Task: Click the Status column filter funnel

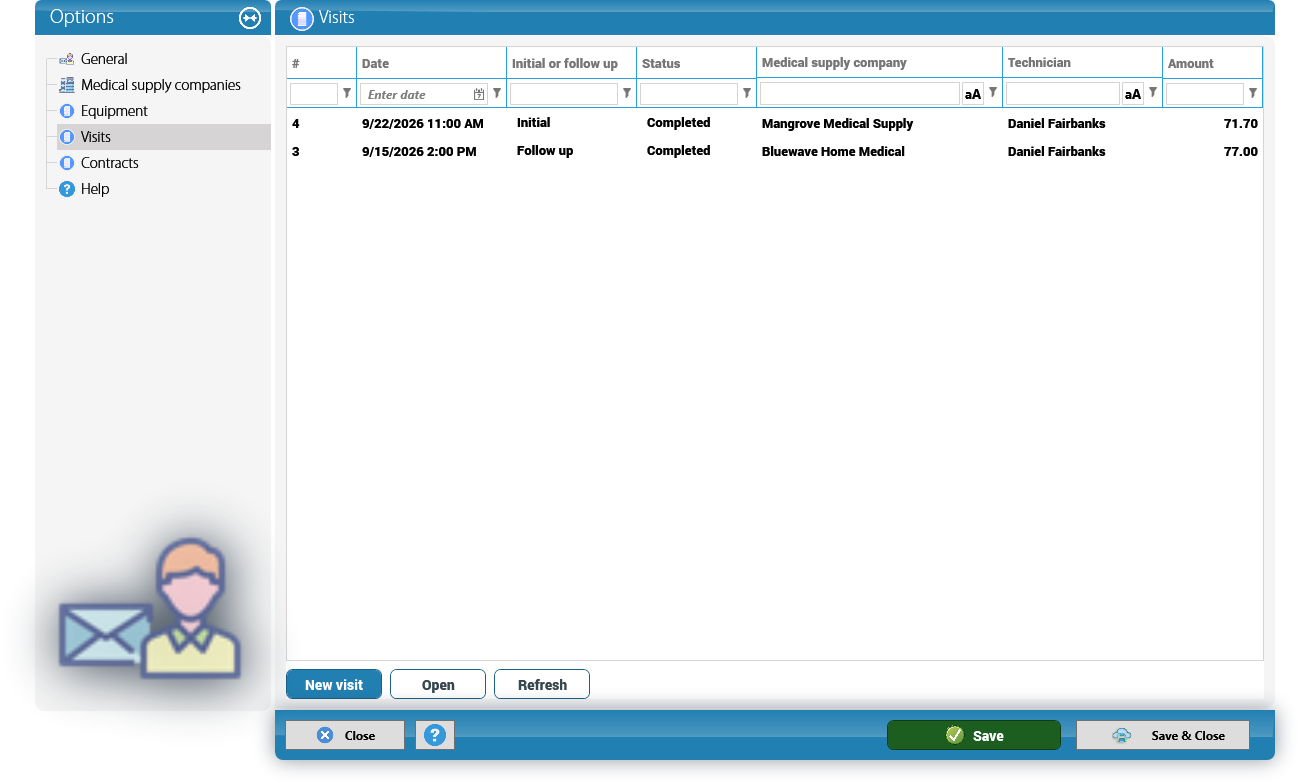Action: pos(747,93)
